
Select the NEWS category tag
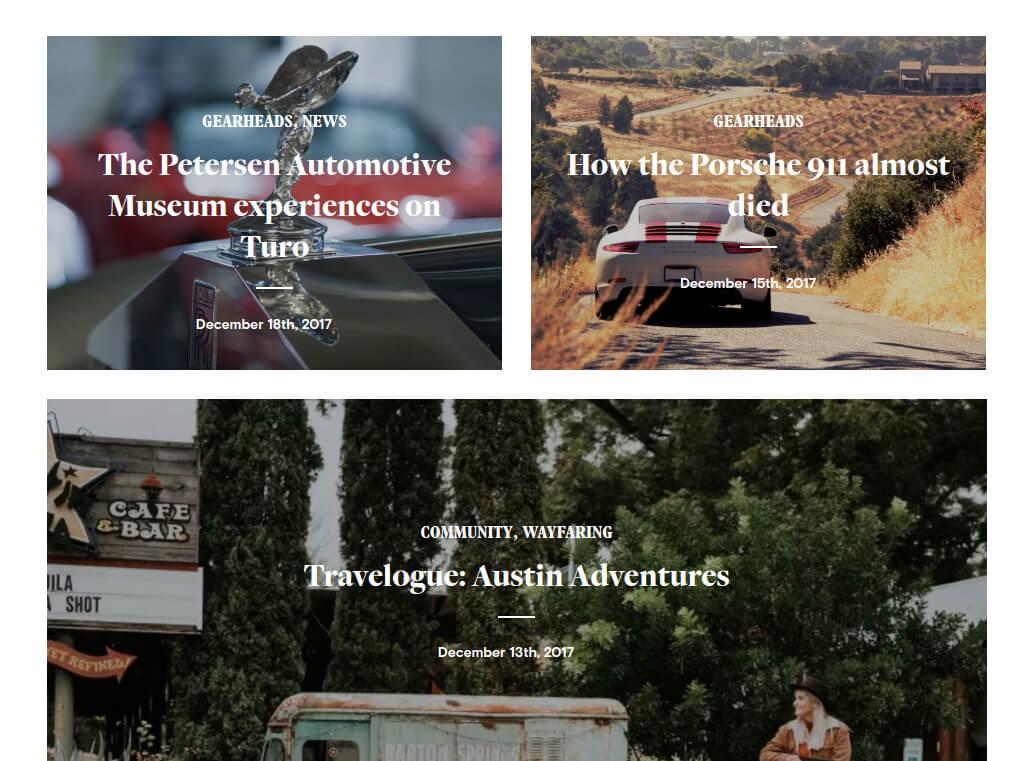tap(324, 121)
